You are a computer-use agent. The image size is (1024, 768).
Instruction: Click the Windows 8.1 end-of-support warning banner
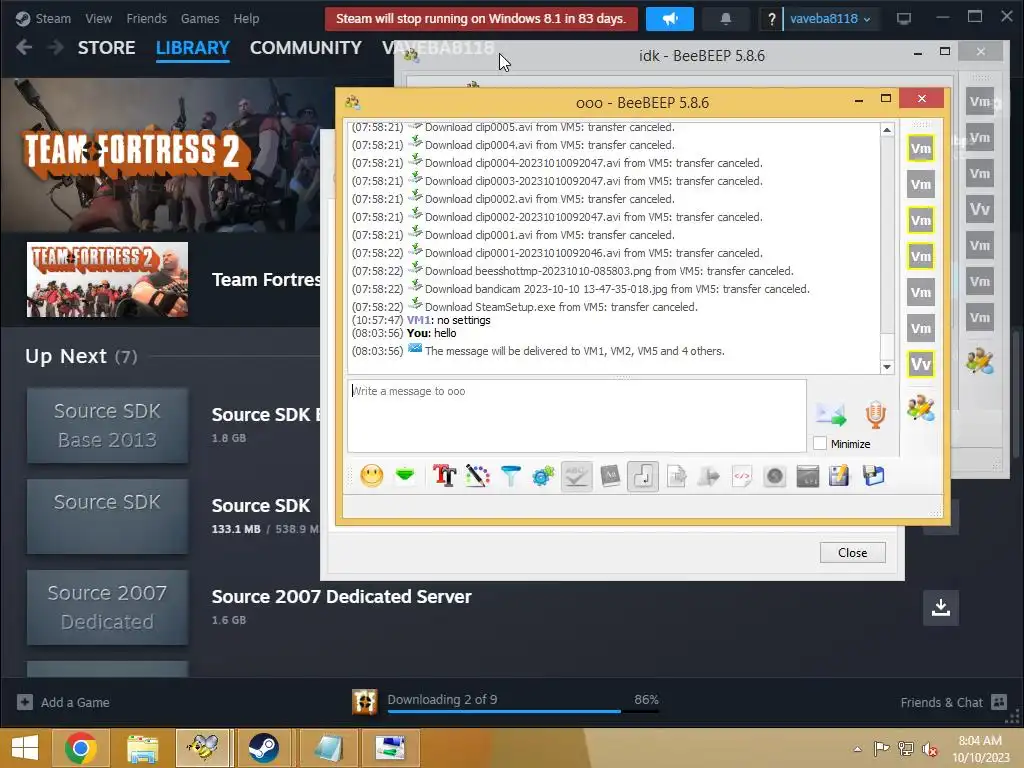(481, 18)
